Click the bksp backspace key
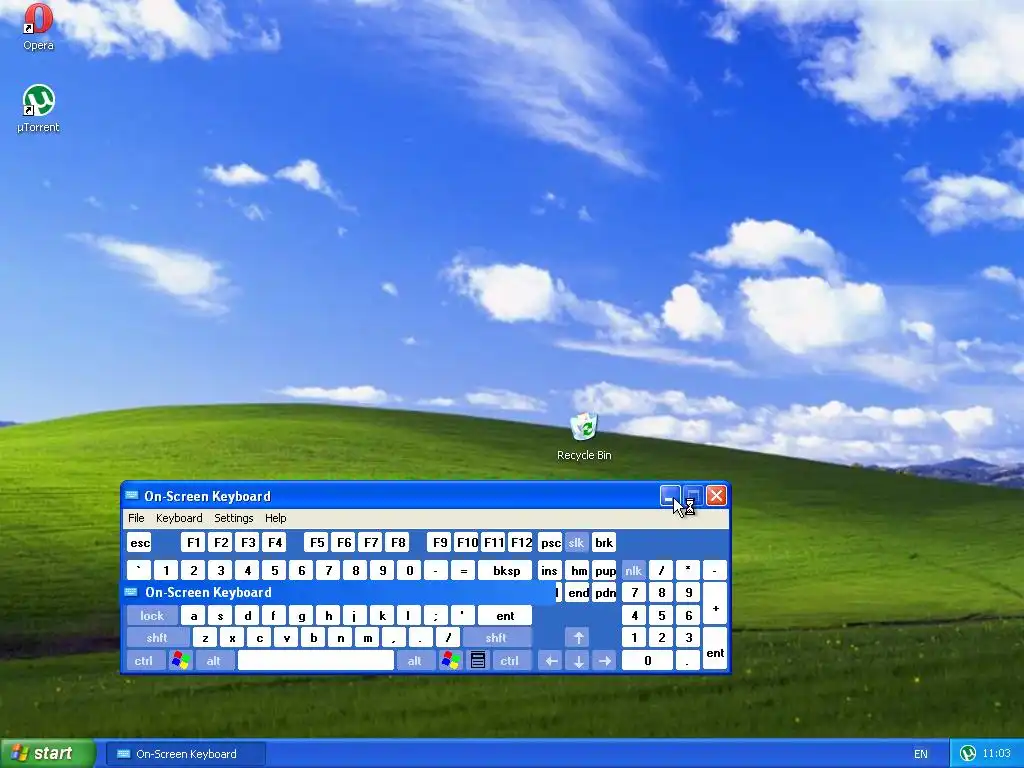This screenshot has height=768, width=1024. click(507, 571)
